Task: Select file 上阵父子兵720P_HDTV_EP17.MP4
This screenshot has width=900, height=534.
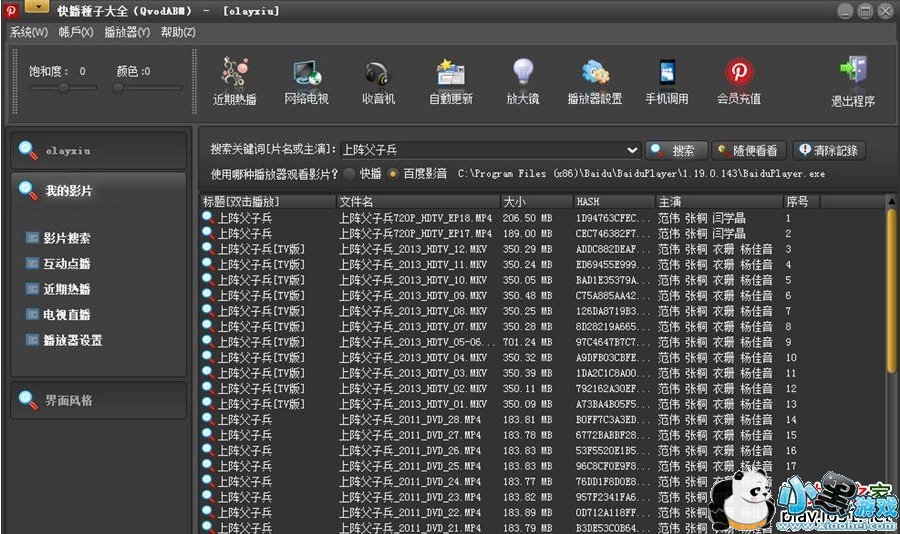Action: [x=415, y=233]
